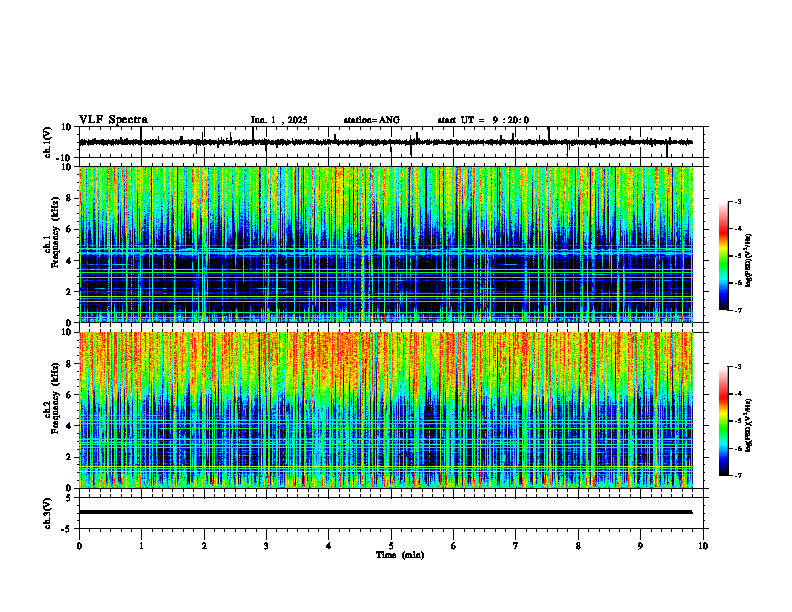Click the ch.1 color scale units label
This screenshot has height=612, width=792.
coord(749,260)
